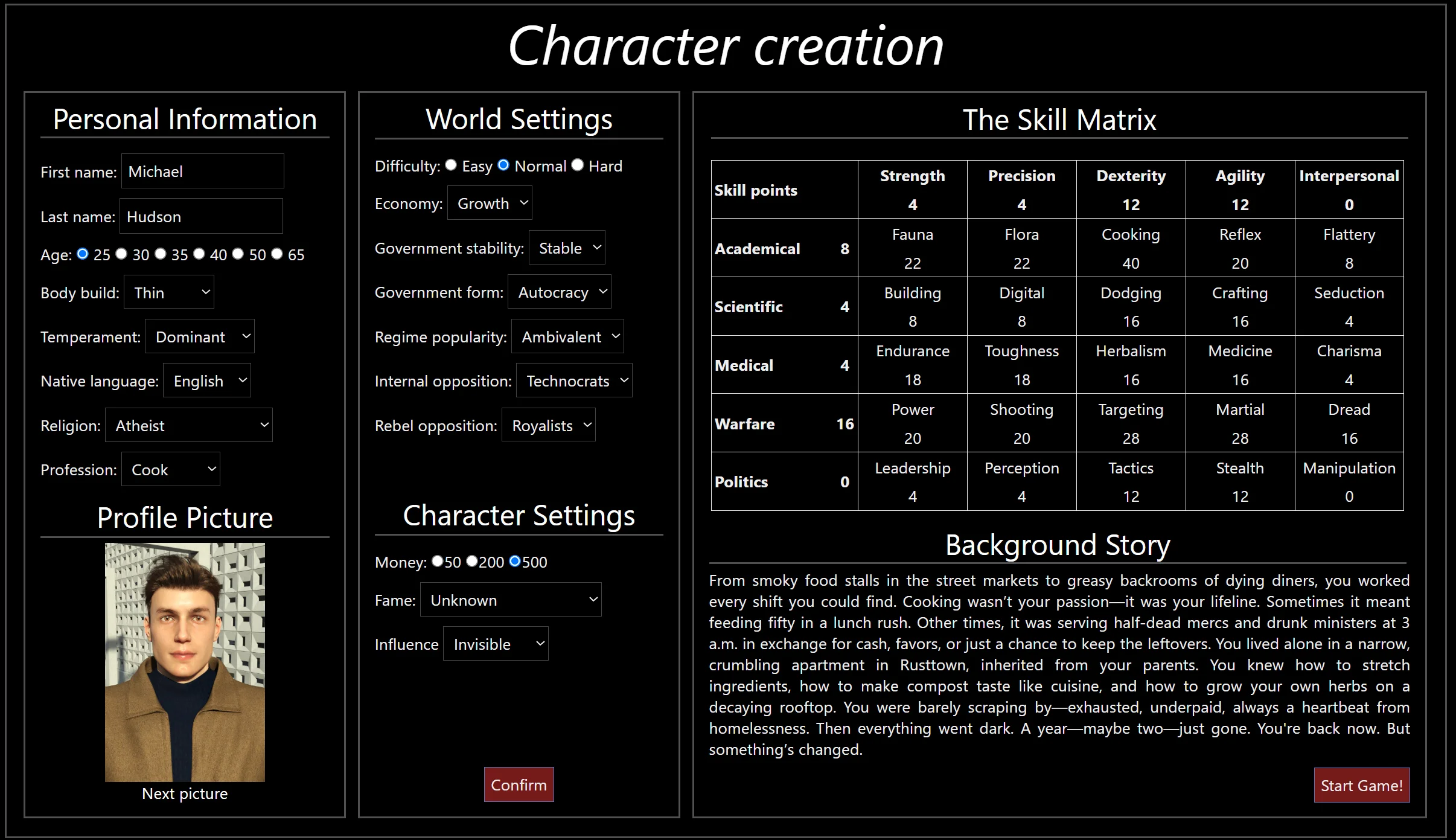Open the Body build dropdown

pos(169,293)
